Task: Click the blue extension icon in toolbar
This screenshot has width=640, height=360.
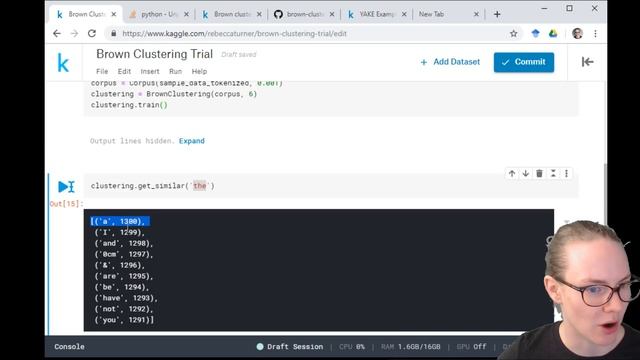Action: (536, 33)
